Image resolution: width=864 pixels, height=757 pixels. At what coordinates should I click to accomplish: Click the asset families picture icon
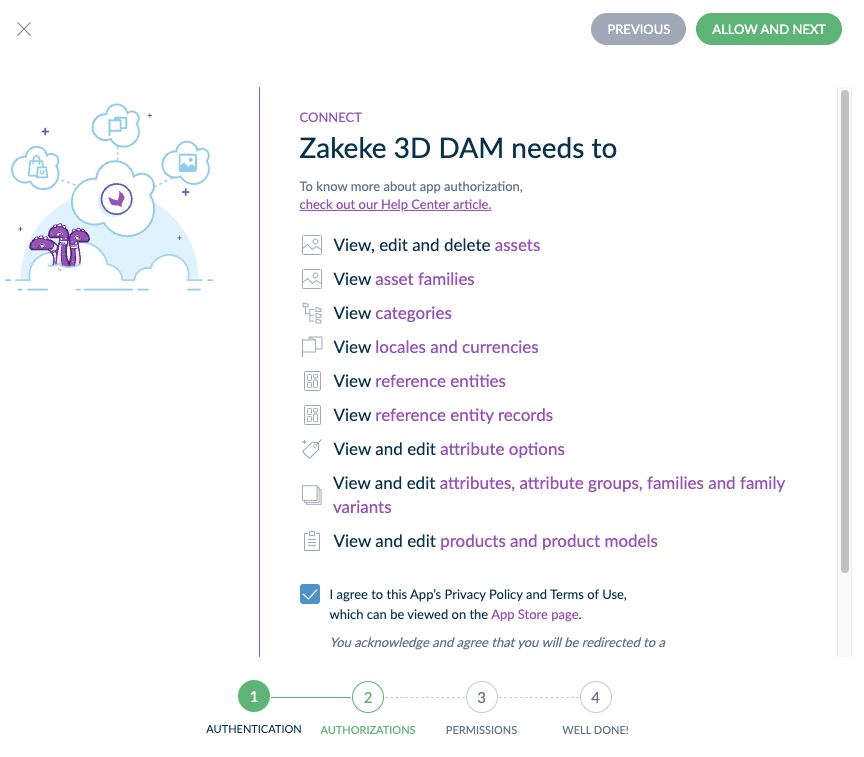click(311, 279)
